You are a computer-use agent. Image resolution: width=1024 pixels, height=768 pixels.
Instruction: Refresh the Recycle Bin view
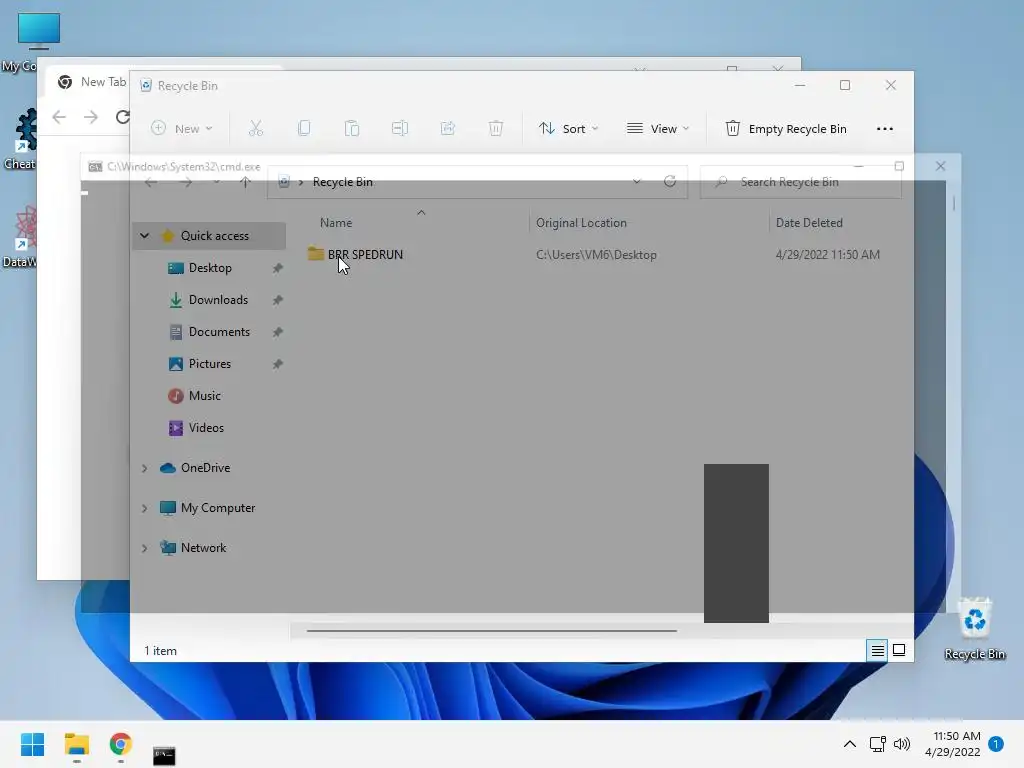coord(669,182)
